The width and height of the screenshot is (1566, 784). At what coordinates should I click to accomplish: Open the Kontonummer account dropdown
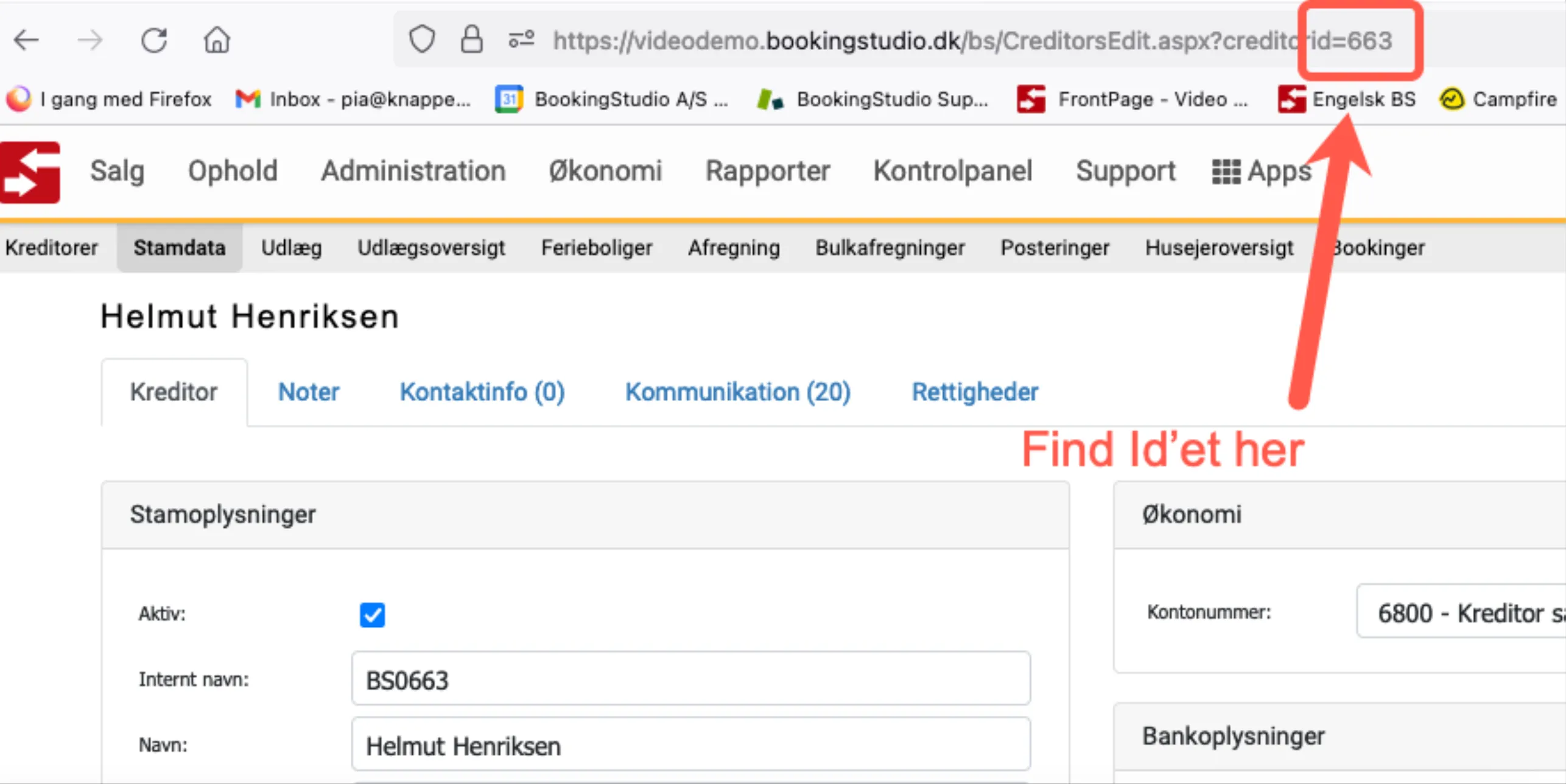pos(1460,612)
